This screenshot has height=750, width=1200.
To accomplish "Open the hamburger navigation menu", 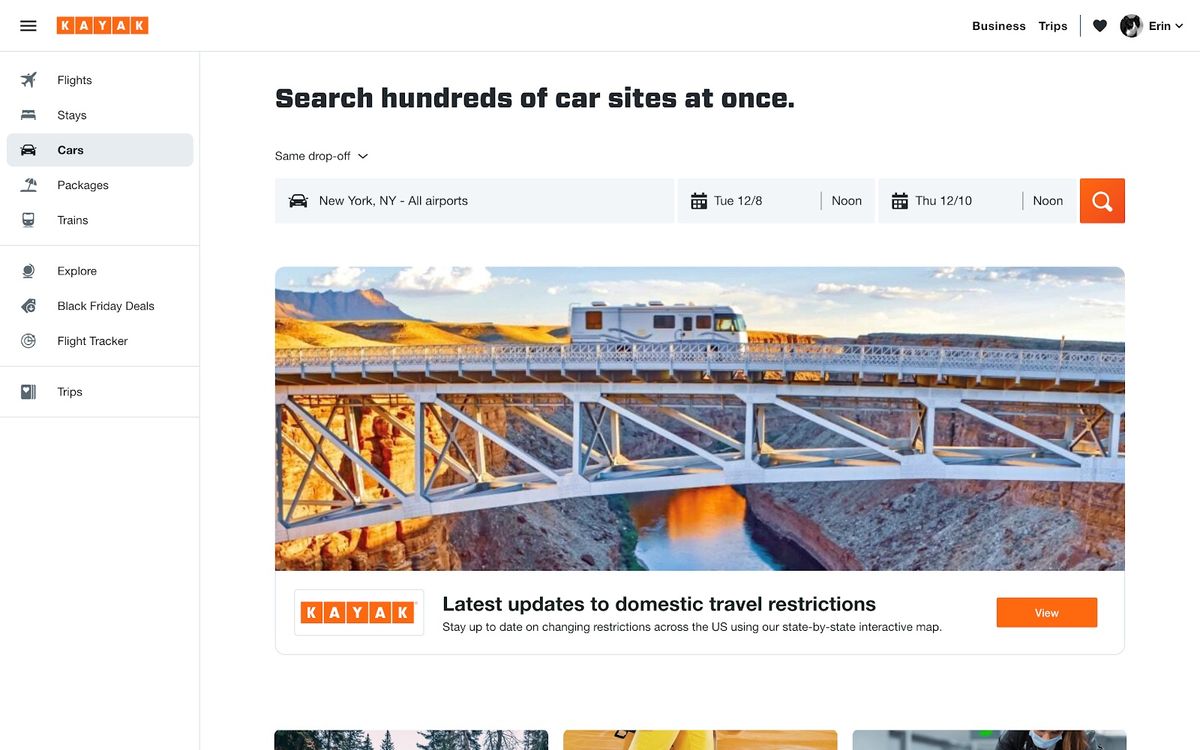I will click(x=28, y=26).
